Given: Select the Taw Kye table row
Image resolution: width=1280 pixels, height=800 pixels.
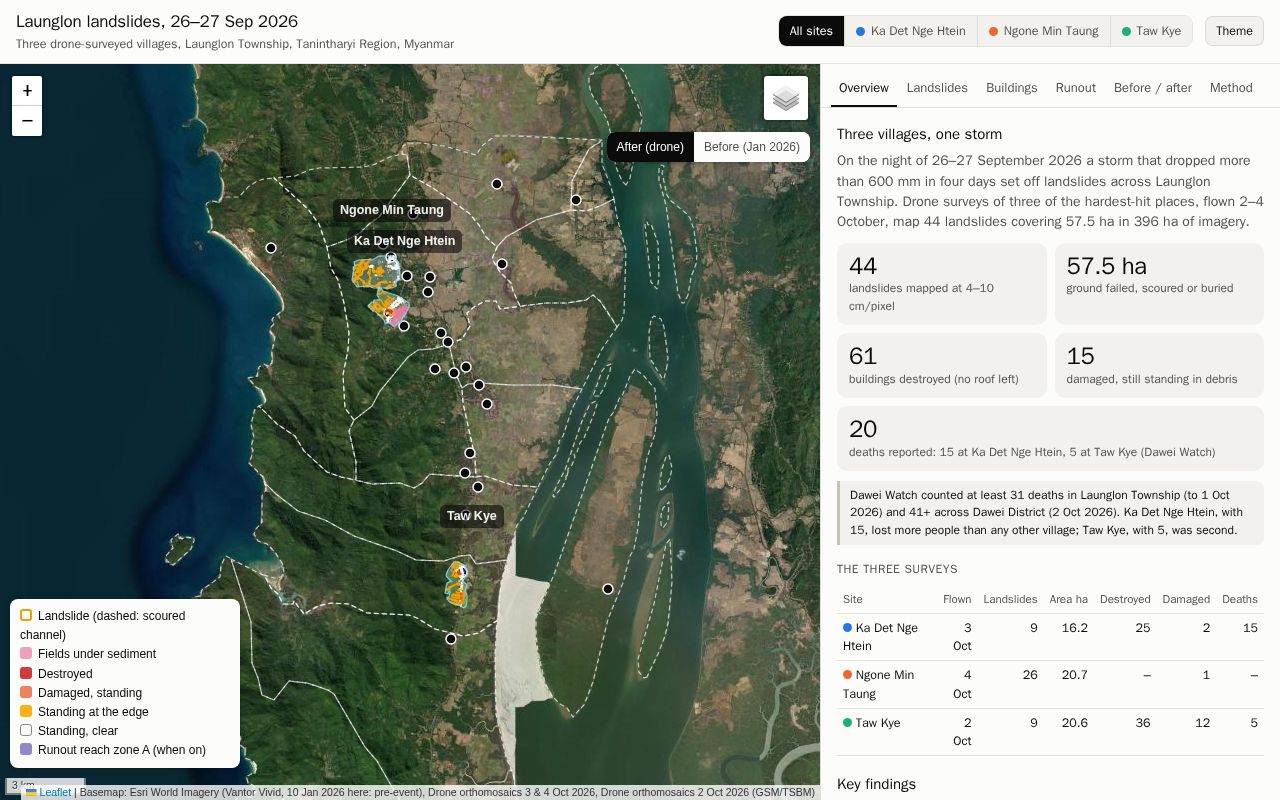Looking at the screenshot, I should point(1050,732).
